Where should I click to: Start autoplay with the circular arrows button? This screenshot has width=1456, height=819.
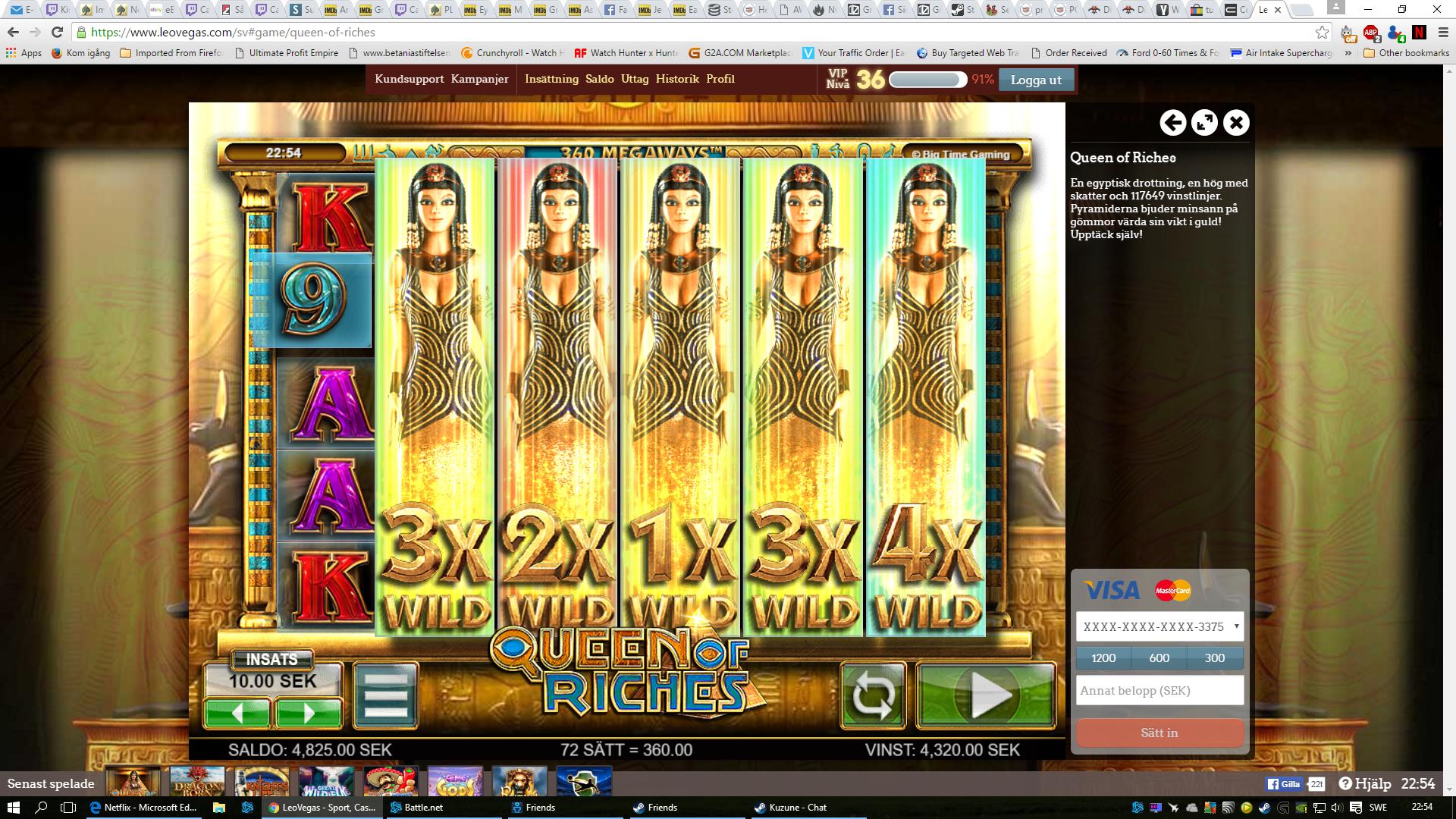[873, 695]
